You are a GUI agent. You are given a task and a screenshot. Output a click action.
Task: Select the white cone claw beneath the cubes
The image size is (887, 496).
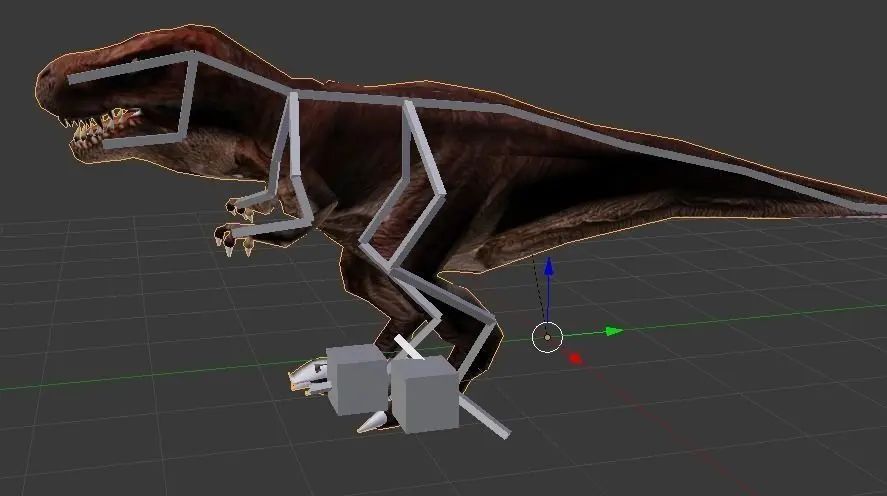point(373,422)
